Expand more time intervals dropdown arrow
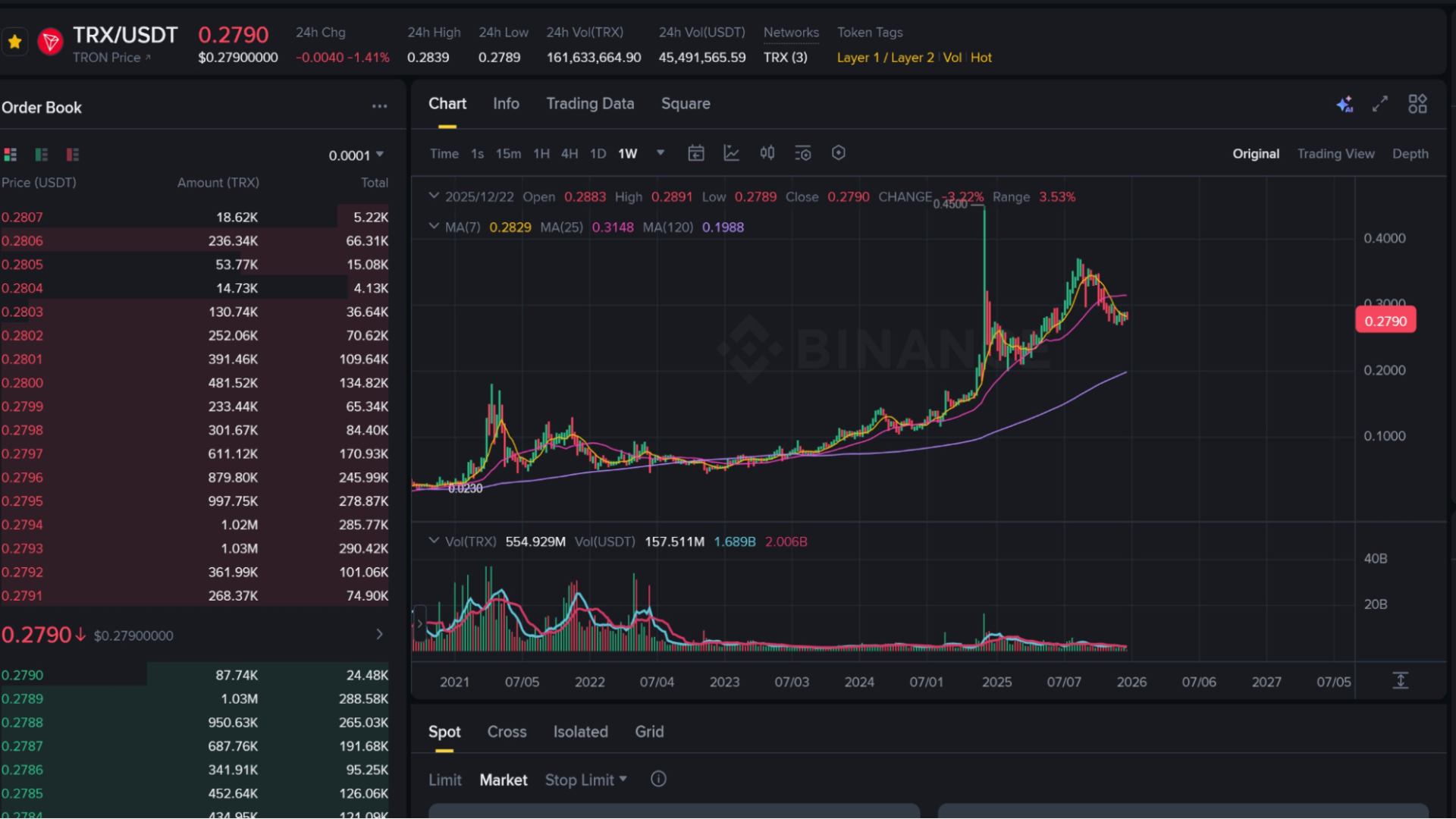1456x819 pixels. 661,153
